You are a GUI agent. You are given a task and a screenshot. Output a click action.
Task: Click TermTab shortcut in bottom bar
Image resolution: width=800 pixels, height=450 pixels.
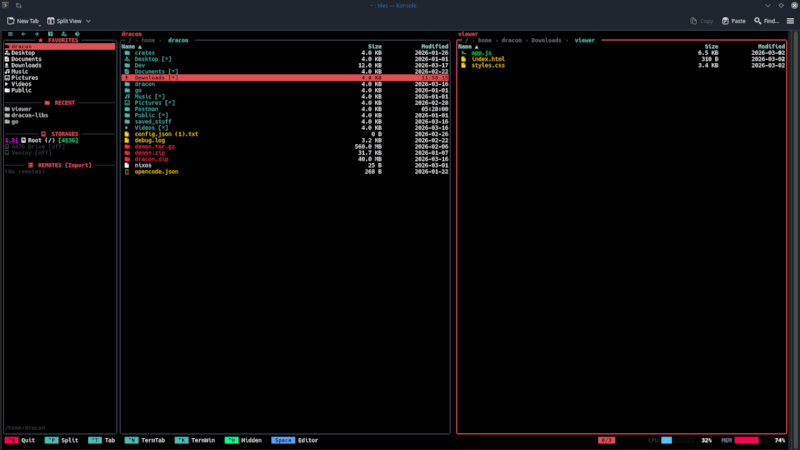tap(145, 440)
